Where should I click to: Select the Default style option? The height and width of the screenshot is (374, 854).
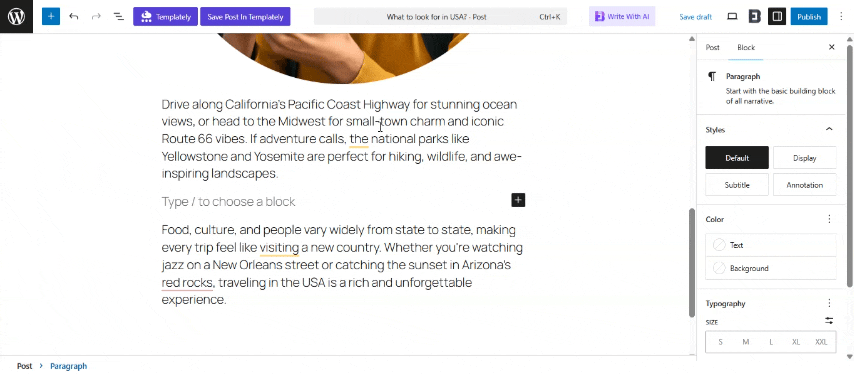coord(737,158)
